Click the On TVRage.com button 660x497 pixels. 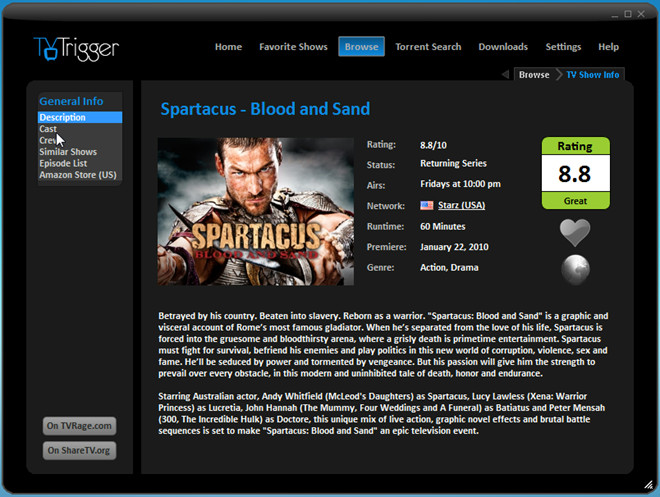pos(79,426)
